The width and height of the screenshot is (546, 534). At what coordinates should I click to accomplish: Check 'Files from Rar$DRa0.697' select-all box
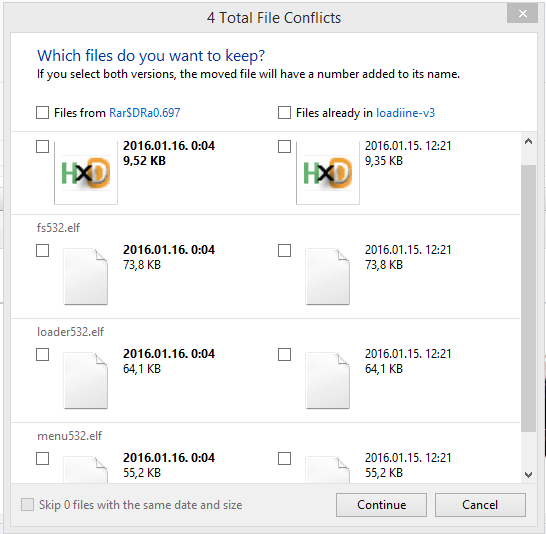42,113
